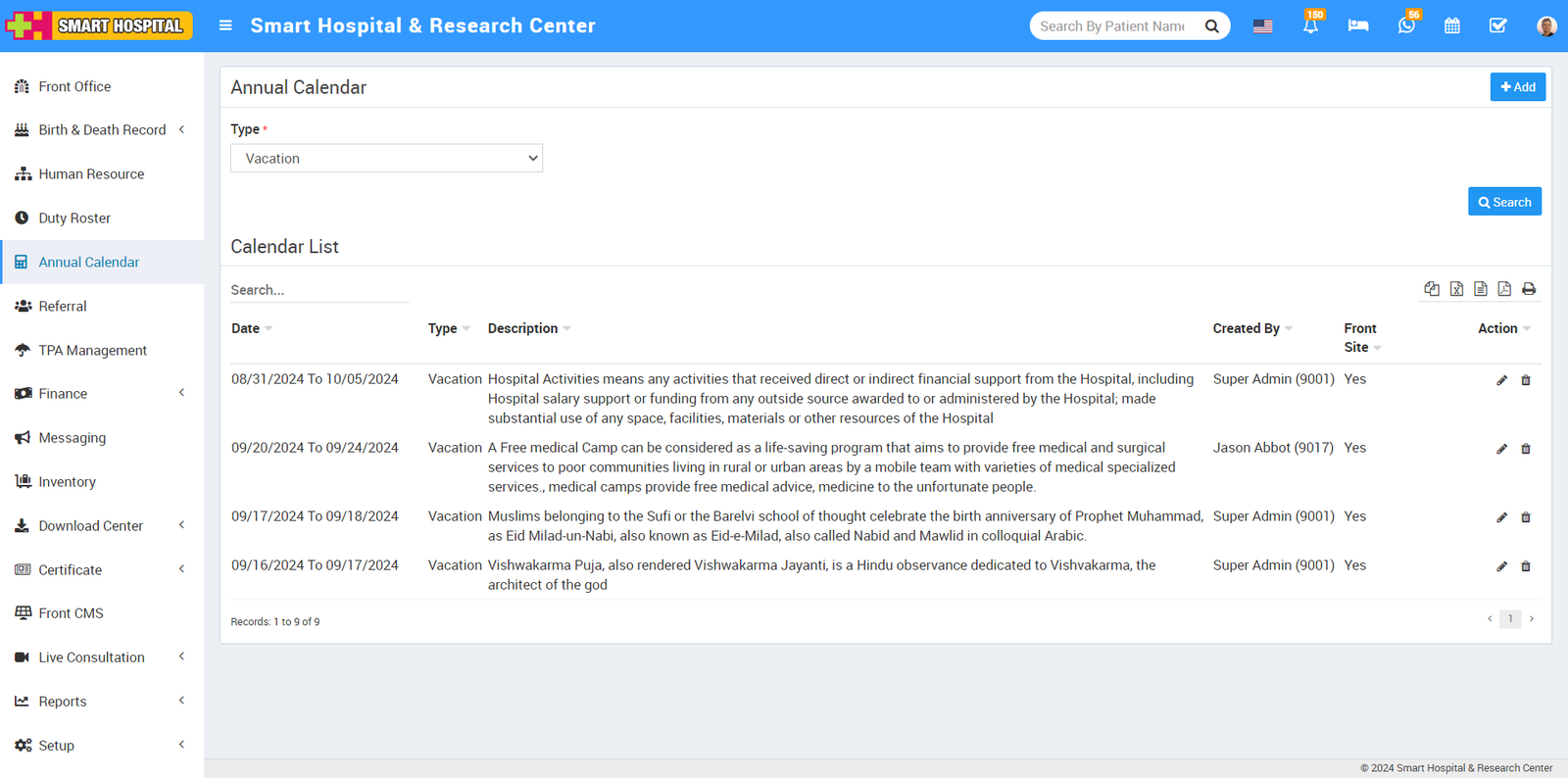Print the calendar list

point(1529,289)
